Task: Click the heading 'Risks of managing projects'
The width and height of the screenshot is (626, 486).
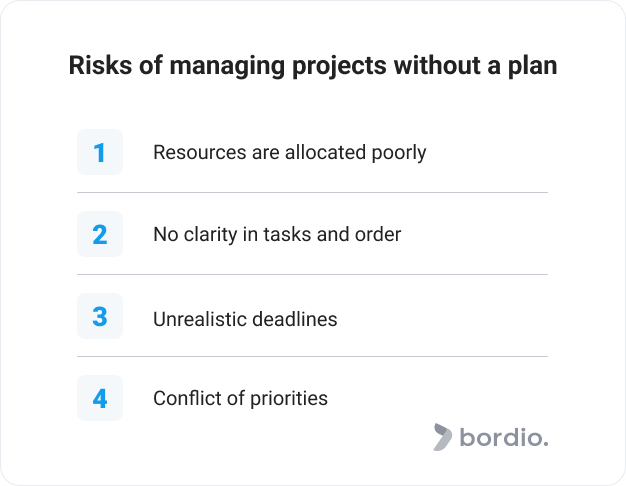Action: (x=228, y=66)
